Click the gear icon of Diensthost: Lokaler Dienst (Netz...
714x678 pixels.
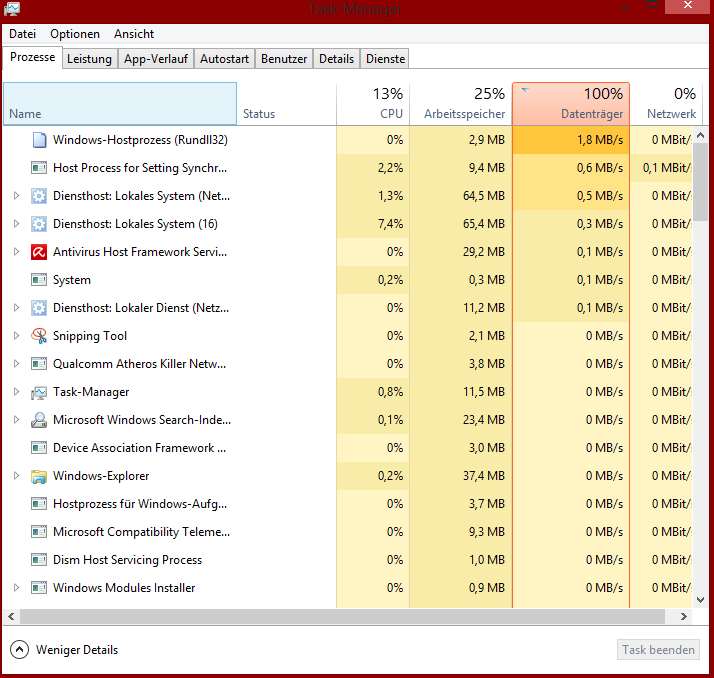39,308
